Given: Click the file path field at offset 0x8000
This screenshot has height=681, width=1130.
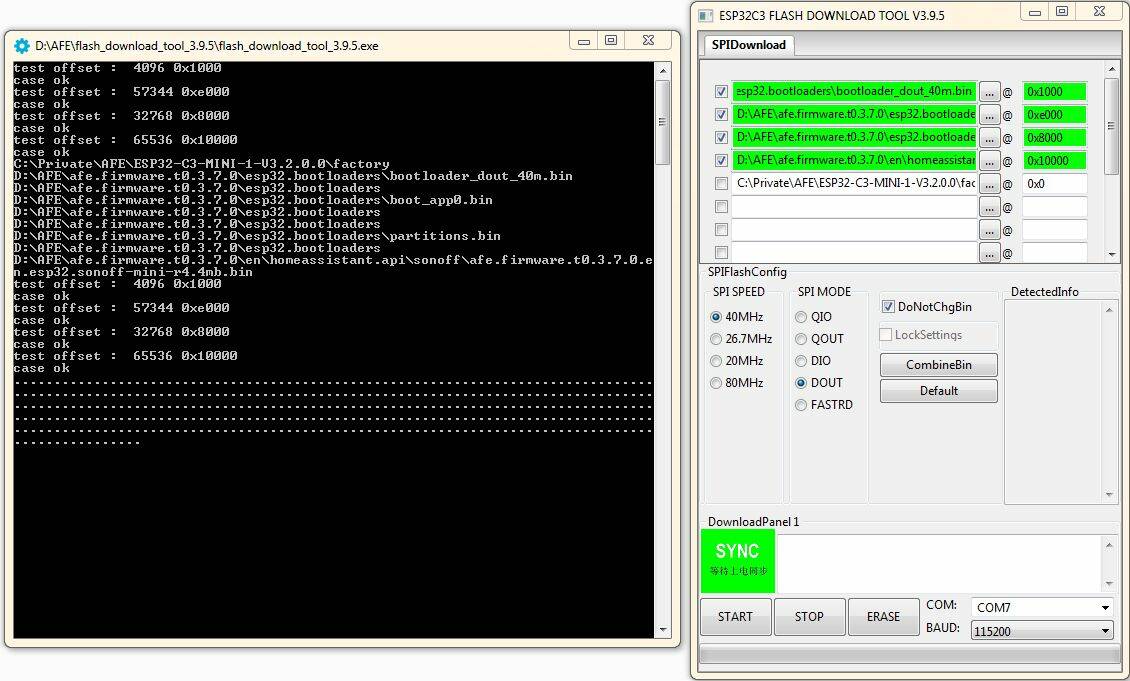Looking at the screenshot, I should [855, 138].
